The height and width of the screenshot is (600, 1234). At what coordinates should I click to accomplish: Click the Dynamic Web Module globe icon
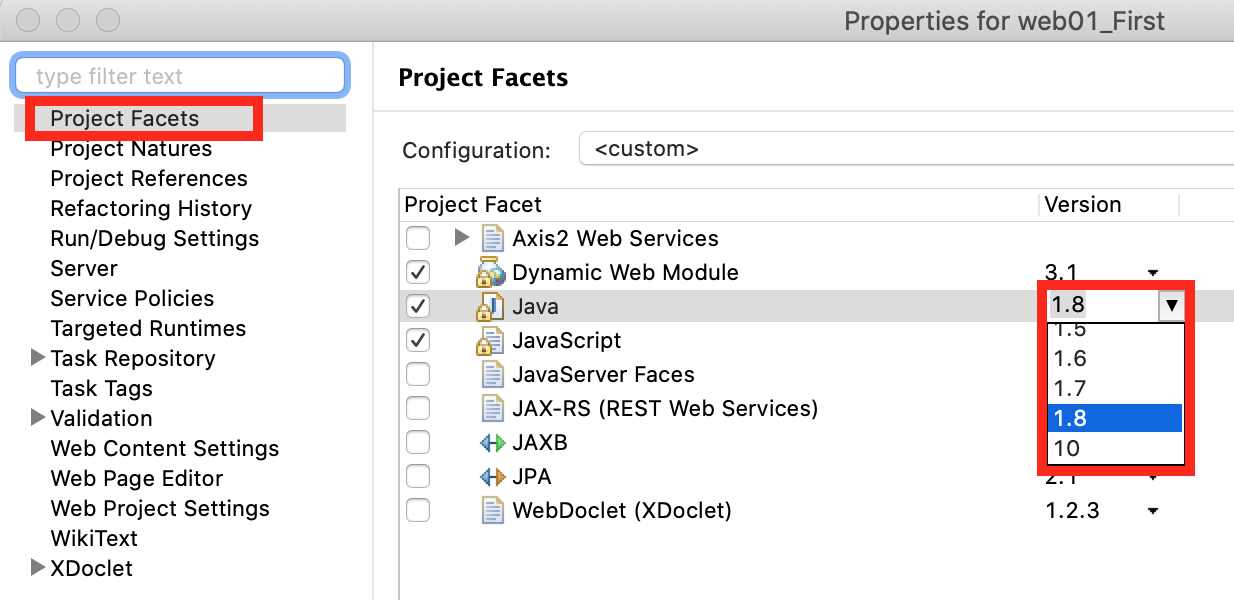[x=491, y=273]
